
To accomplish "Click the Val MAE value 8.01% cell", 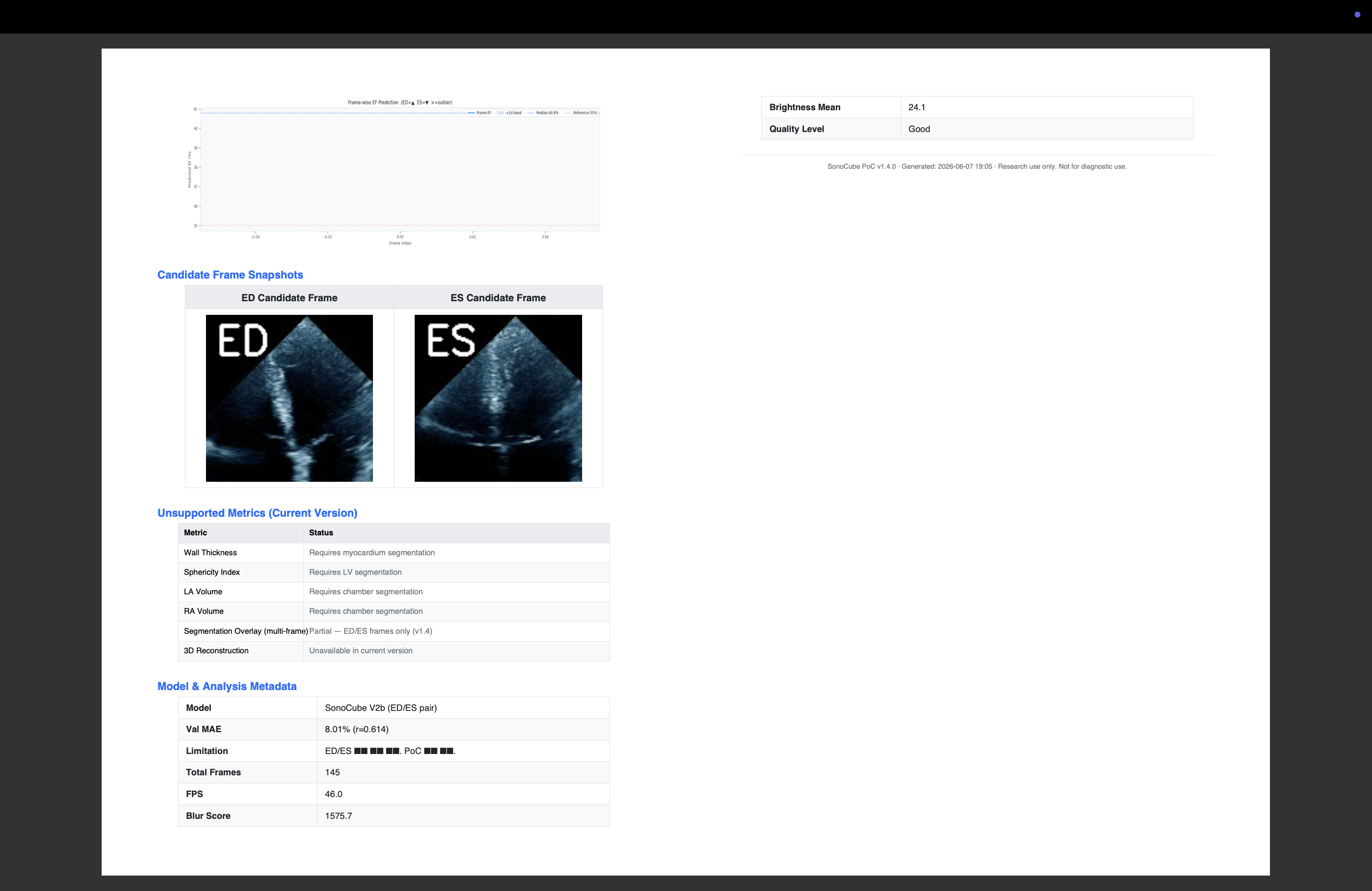I will tap(464, 729).
